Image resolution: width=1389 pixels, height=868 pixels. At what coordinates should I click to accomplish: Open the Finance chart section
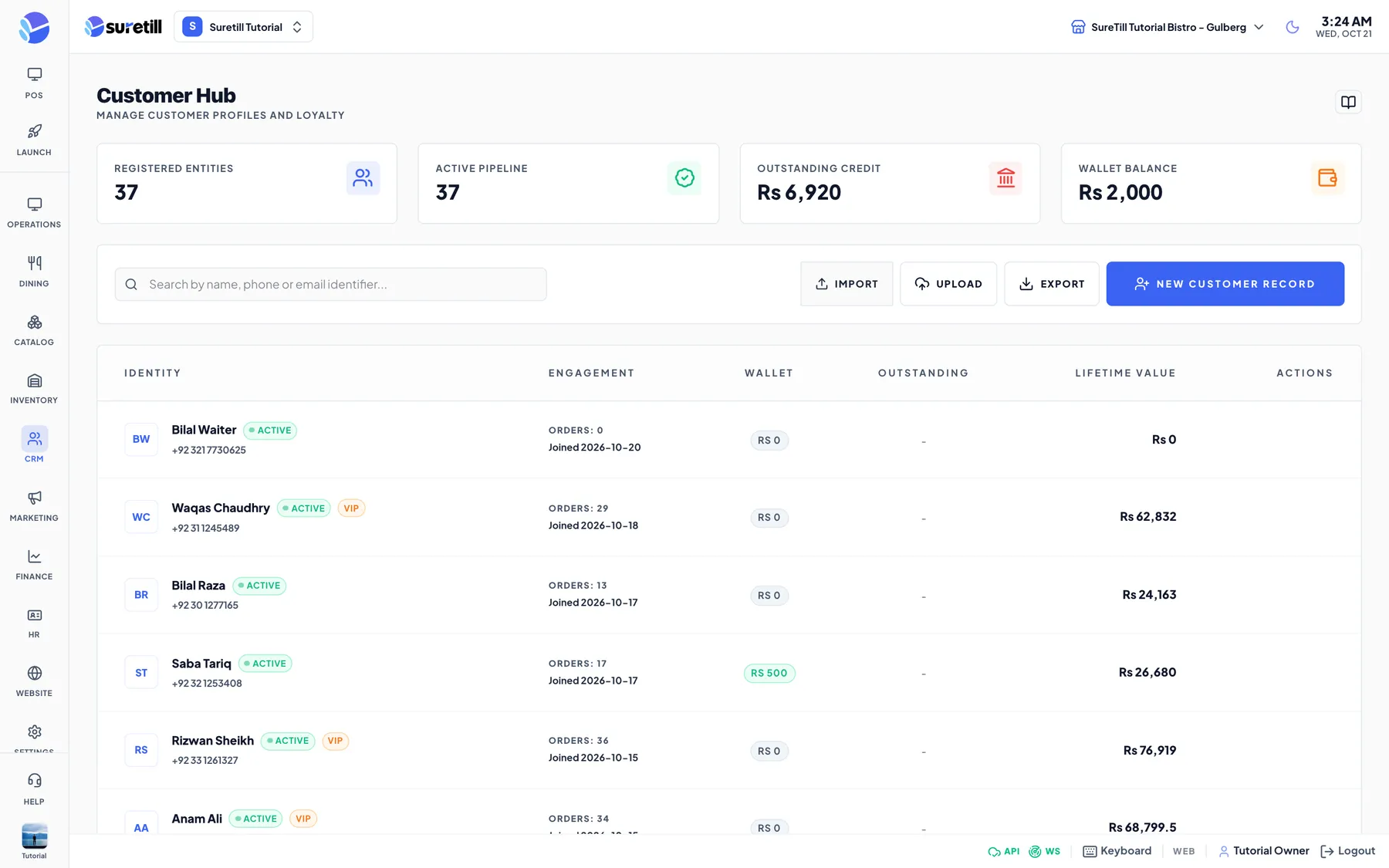click(x=34, y=565)
